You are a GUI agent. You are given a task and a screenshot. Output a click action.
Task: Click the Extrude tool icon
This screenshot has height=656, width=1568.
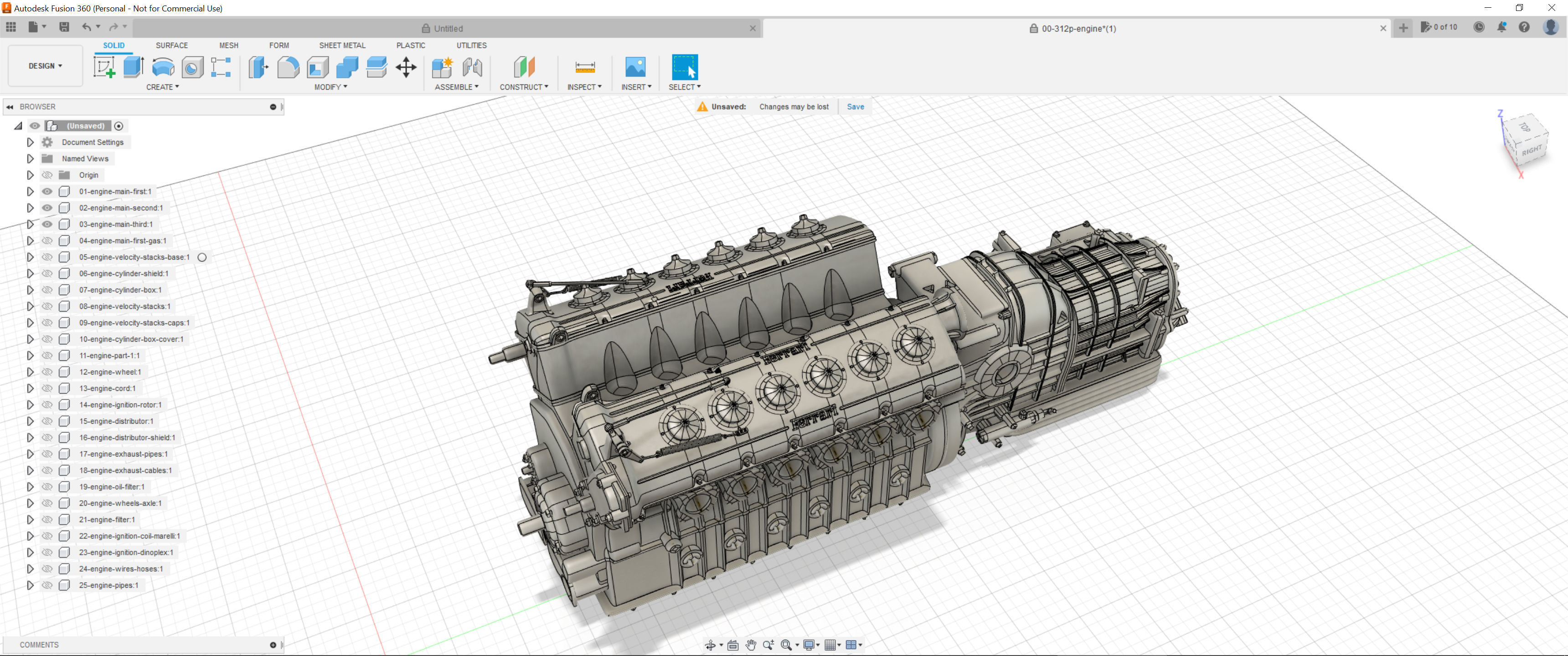point(133,67)
